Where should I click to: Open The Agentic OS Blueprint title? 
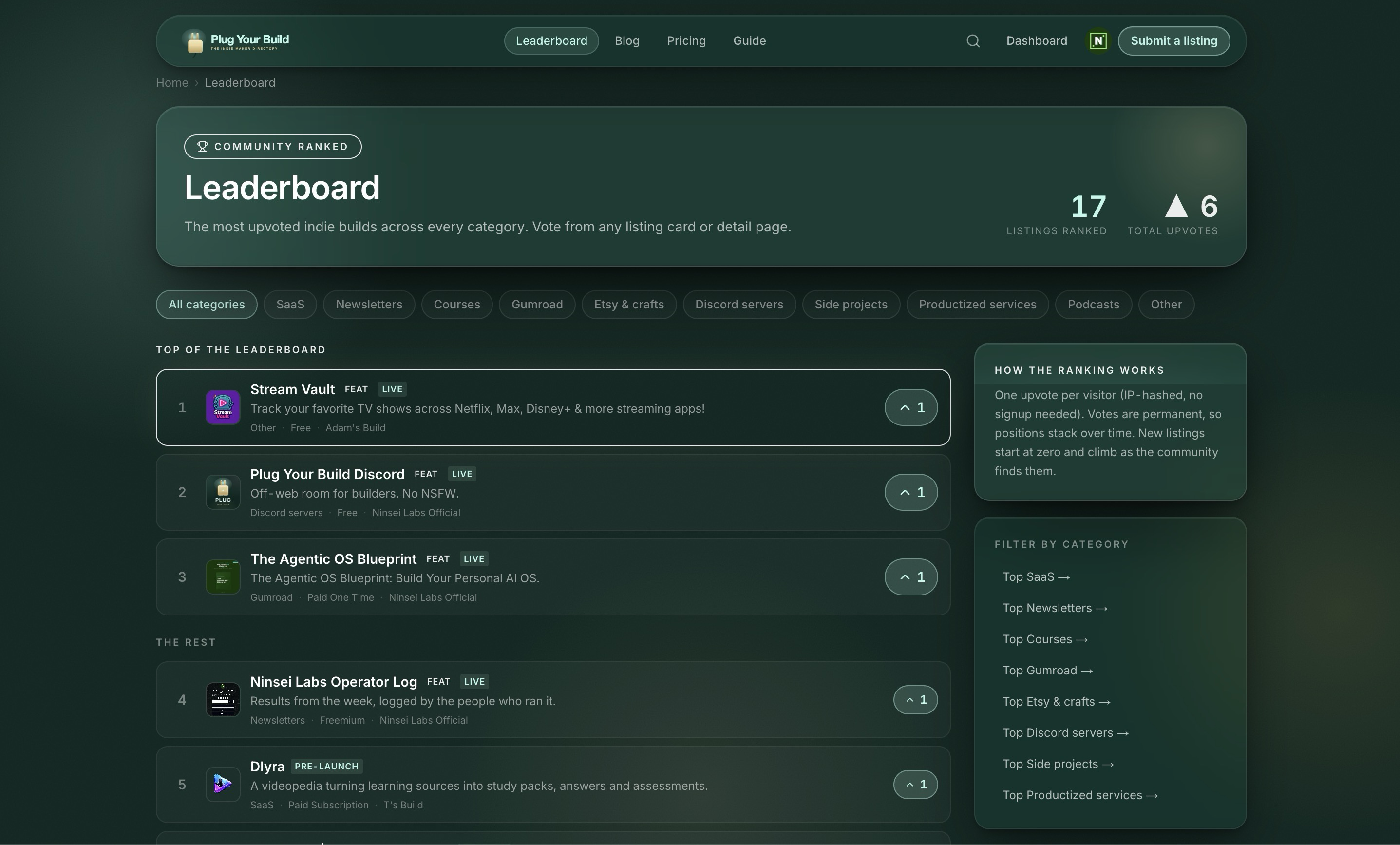click(x=334, y=558)
